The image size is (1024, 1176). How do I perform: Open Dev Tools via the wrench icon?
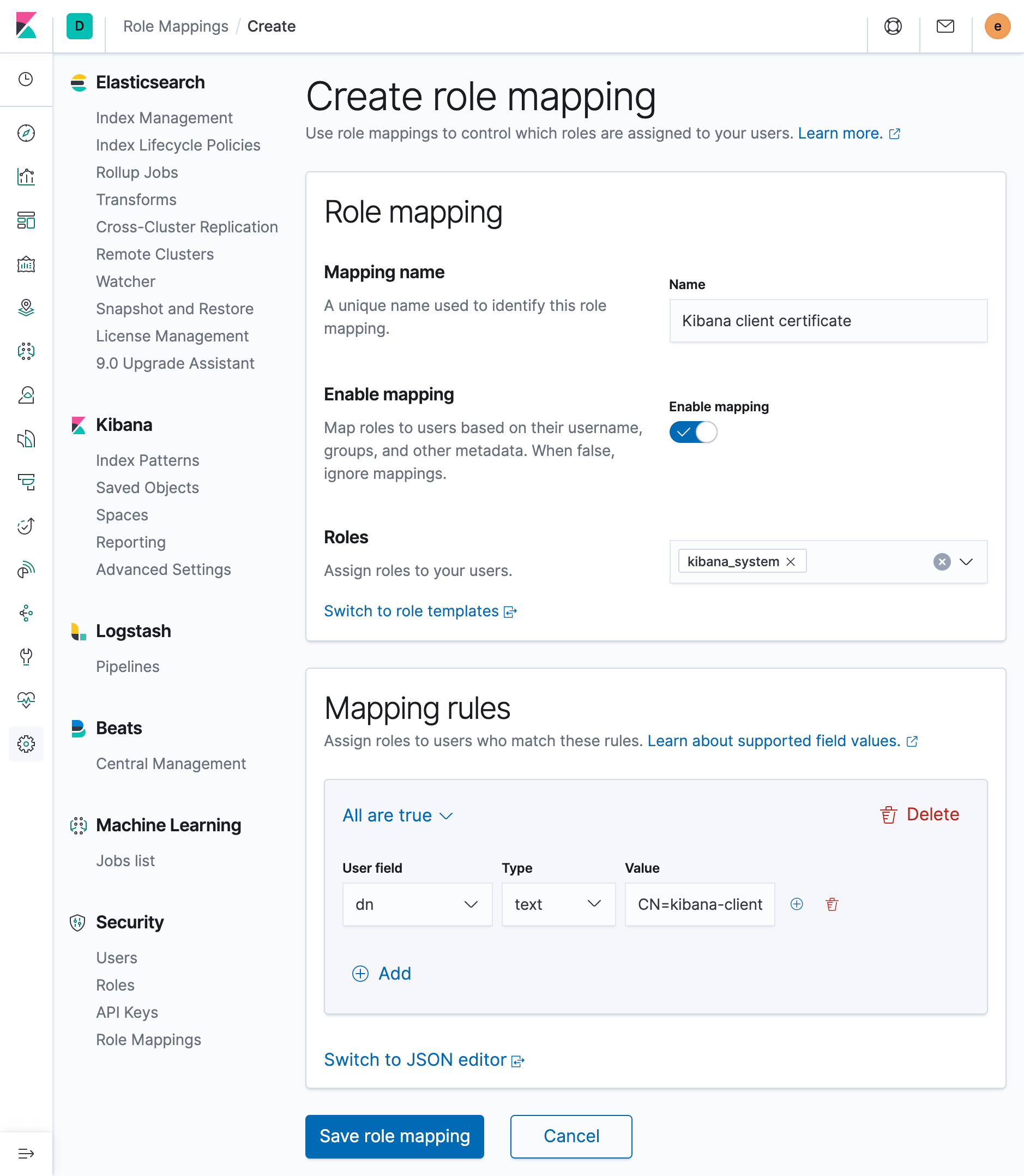tap(26, 657)
